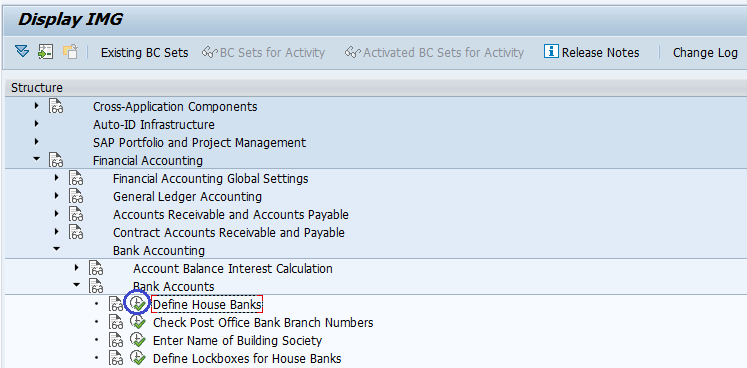Execute Define Lockboxes for House Banks activity icon
The width and height of the screenshot is (747, 368).
(x=137, y=358)
